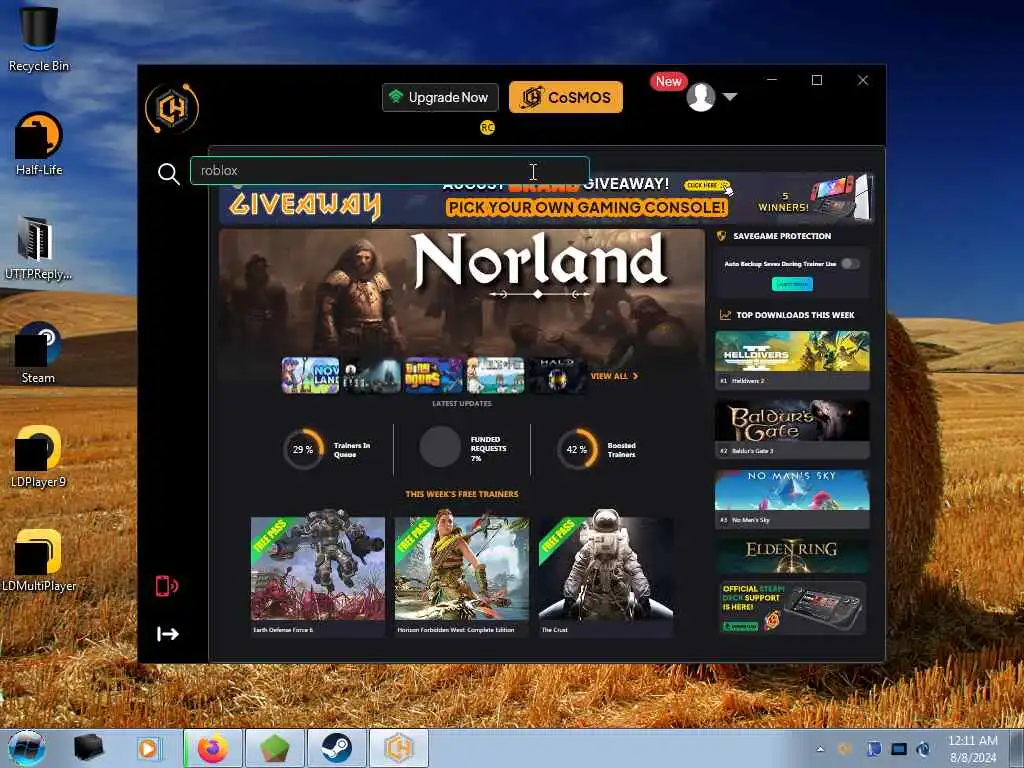
Task: Open the Half-Life desktop shortcut
Action: coord(39,143)
